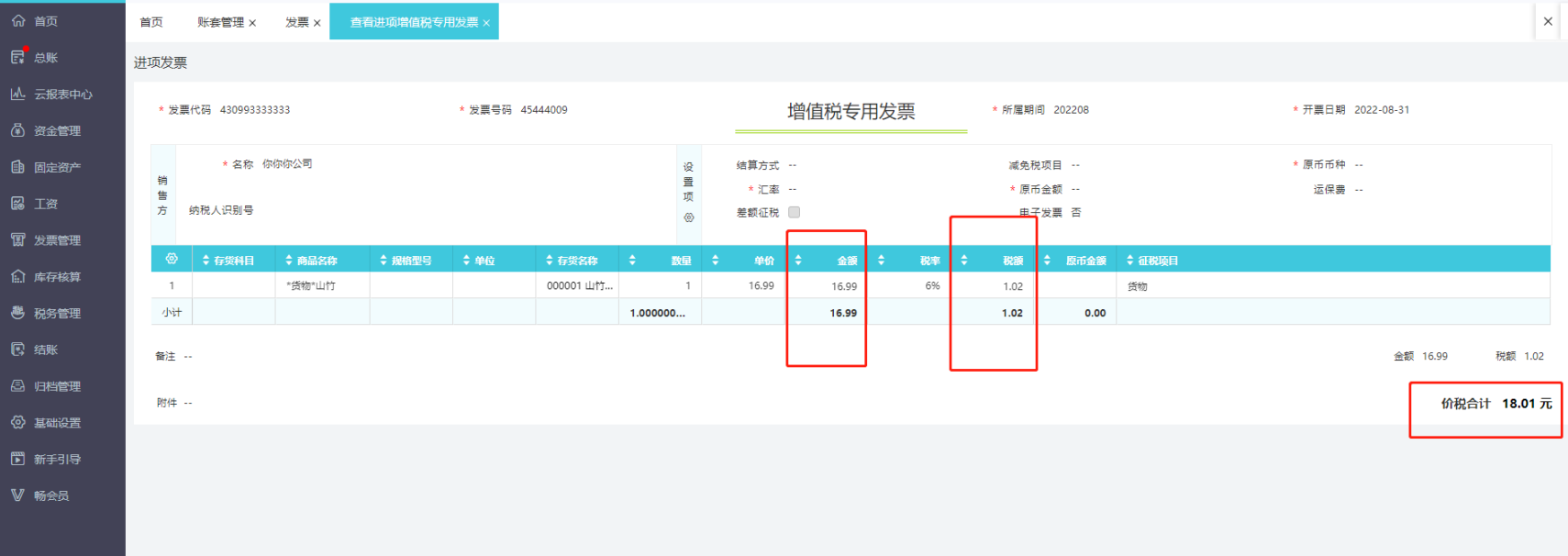The image size is (1568, 556).
Task: Click the 增值税专用发票 title
Action: point(851,111)
